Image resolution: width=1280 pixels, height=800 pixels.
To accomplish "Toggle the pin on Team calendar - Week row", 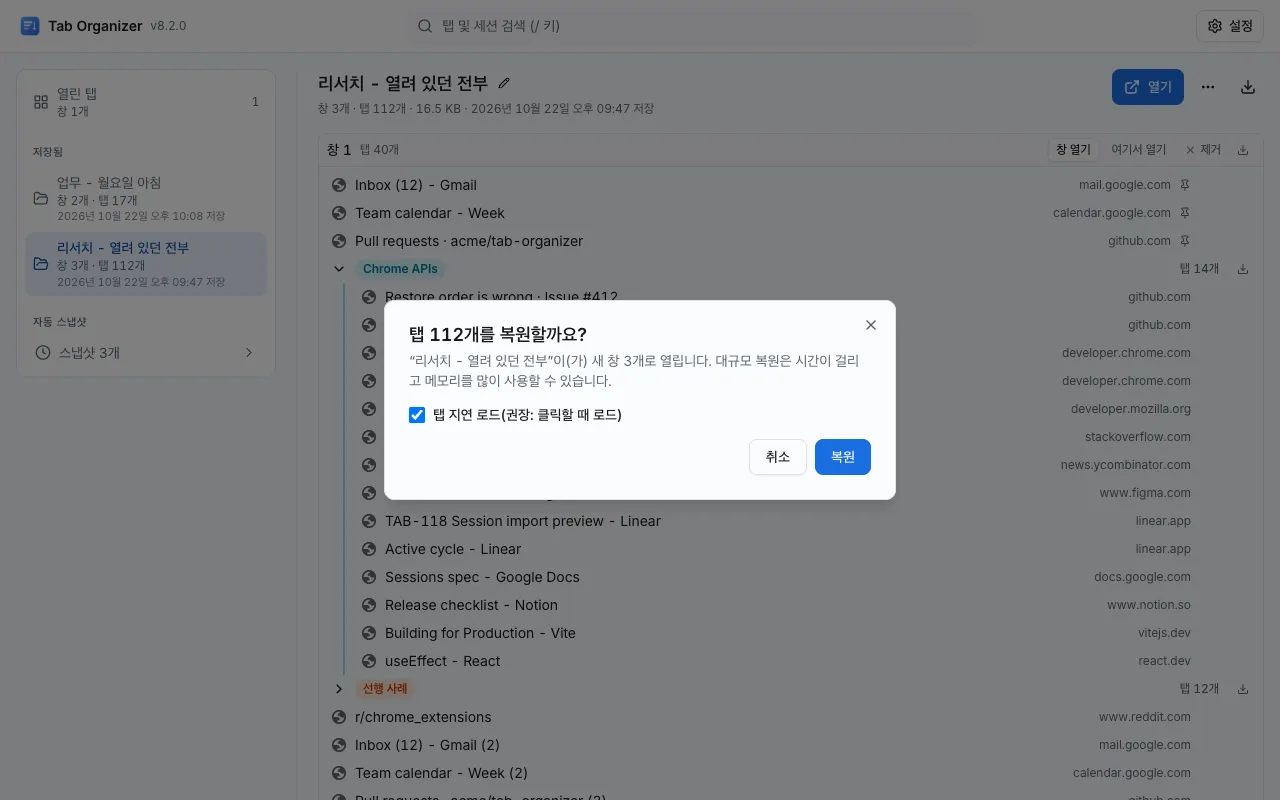I will click(1185, 213).
